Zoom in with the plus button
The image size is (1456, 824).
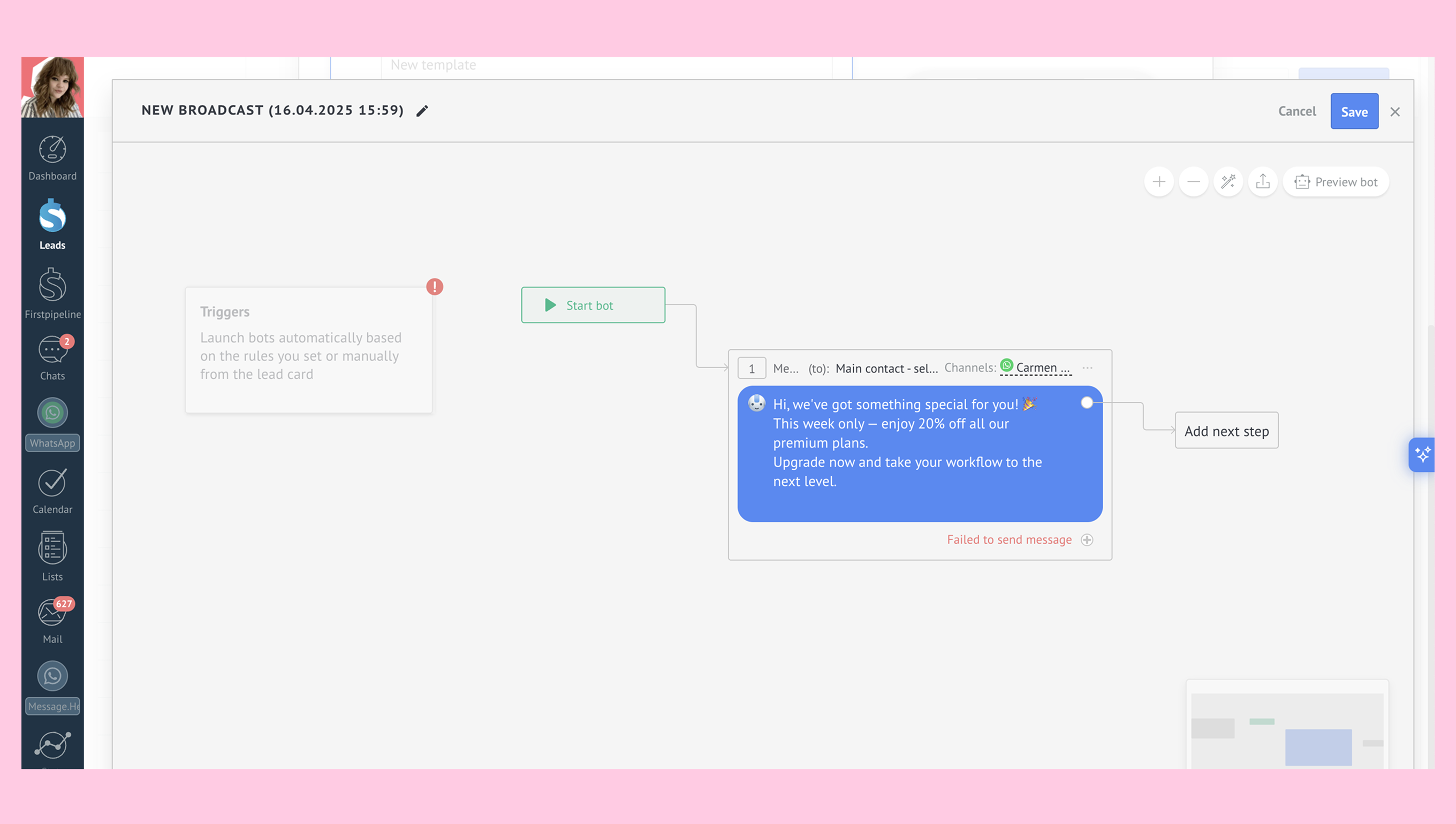tap(1158, 182)
